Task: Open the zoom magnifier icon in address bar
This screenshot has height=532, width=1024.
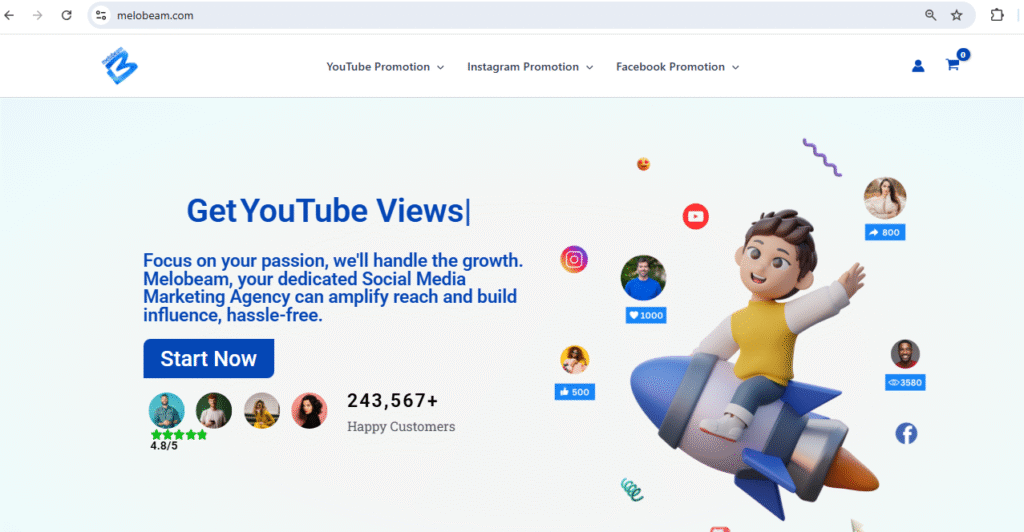Action: click(x=931, y=15)
